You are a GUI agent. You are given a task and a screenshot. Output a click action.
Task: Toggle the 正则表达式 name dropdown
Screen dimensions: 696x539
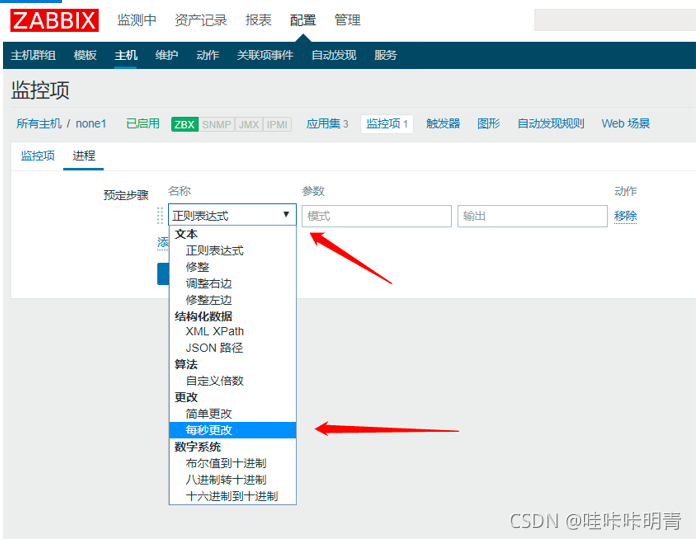(x=232, y=216)
